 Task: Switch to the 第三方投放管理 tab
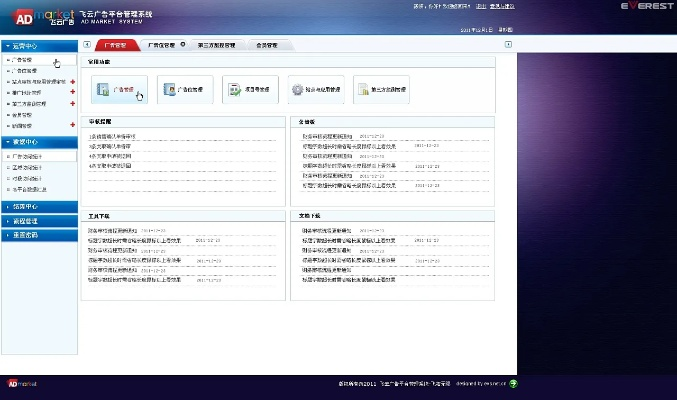coord(216,45)
